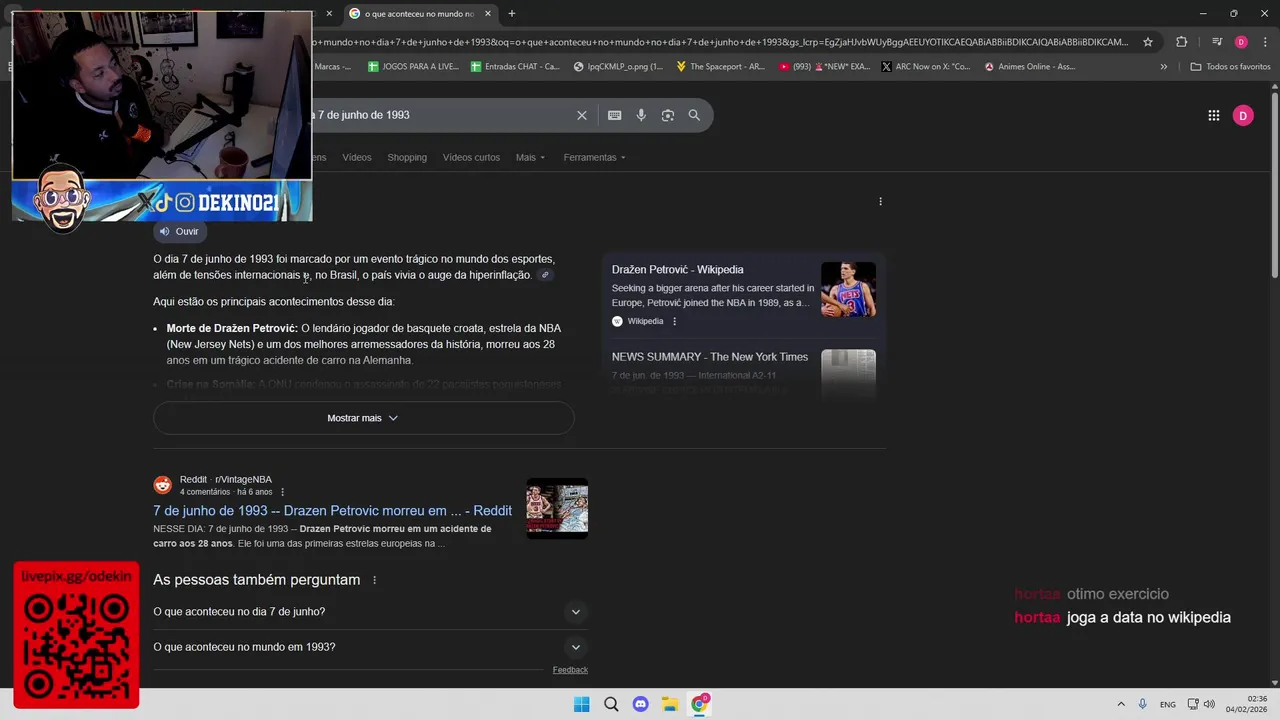
Task: Open the on-screen keyboard input tool
Action: 615,115
